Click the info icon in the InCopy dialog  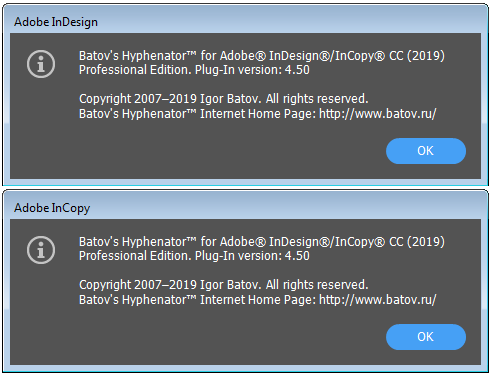[41, 250]
